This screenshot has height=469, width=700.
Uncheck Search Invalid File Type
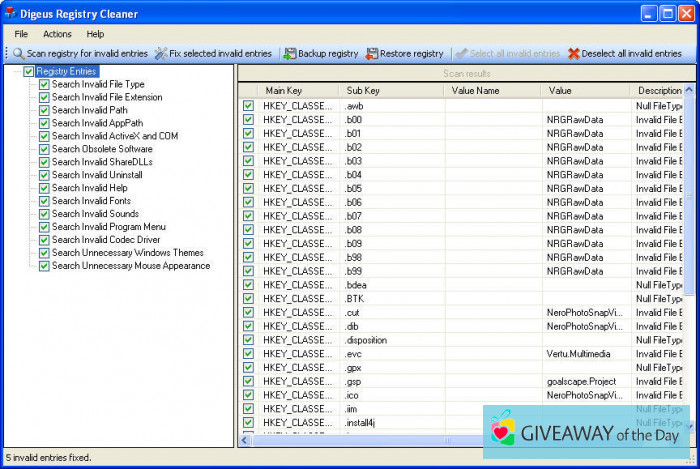[44, 85]
